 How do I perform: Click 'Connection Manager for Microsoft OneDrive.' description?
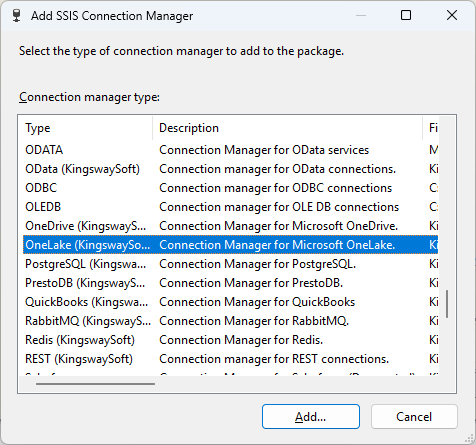(x=279, y=226)
